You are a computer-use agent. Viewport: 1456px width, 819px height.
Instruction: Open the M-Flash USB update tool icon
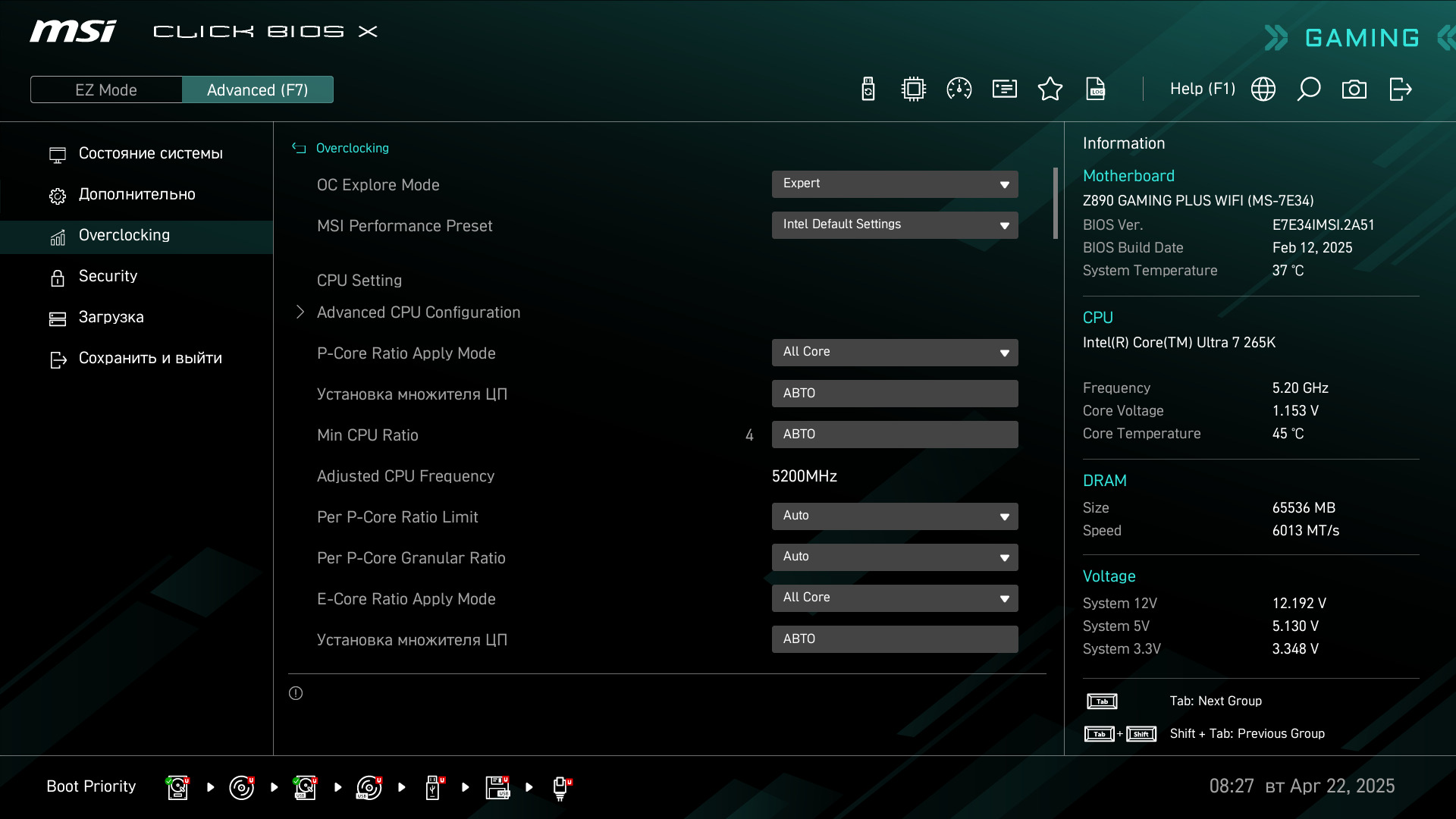(x=868, y=89)
